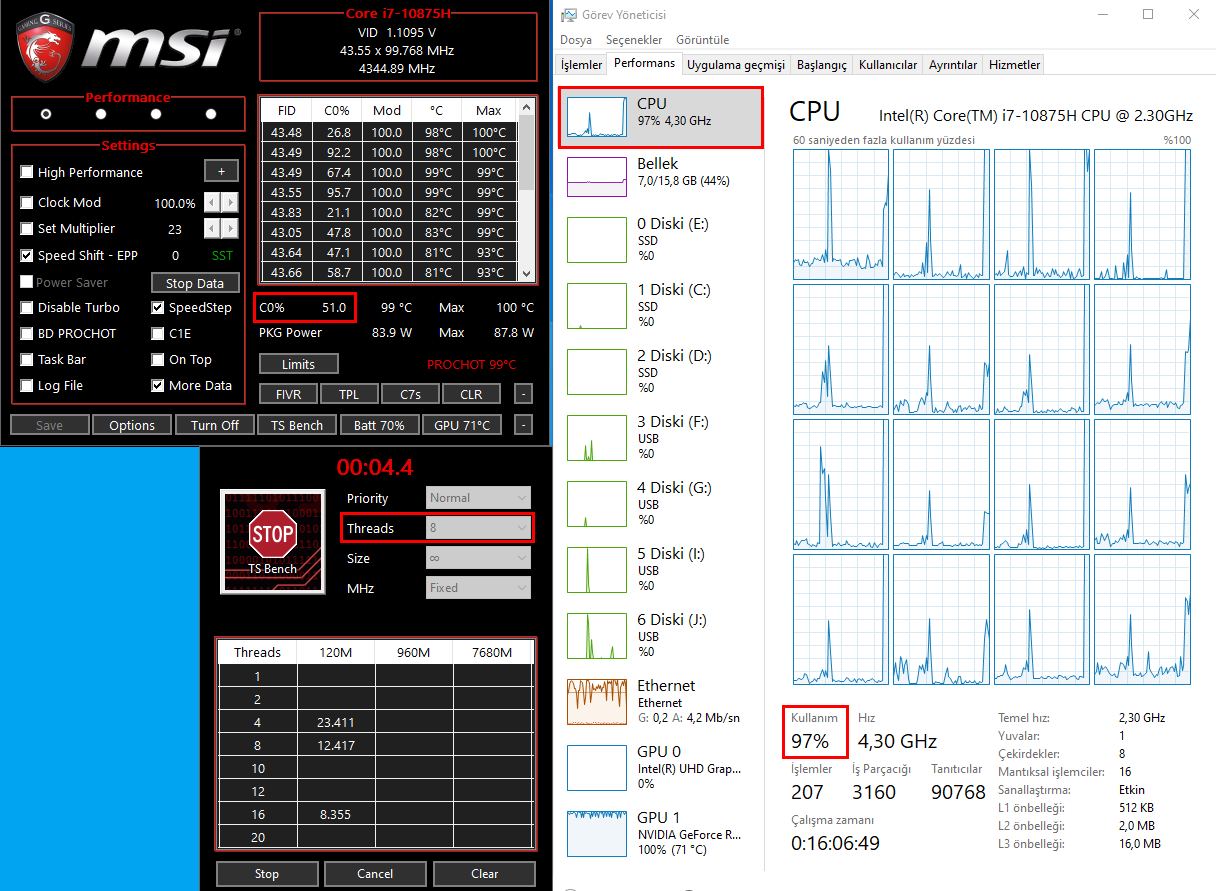Open the Threads dropdown in TS Bench
The height and width of the screenshot is (891, 1216).
pyautogui.click(x=479, y=527)
